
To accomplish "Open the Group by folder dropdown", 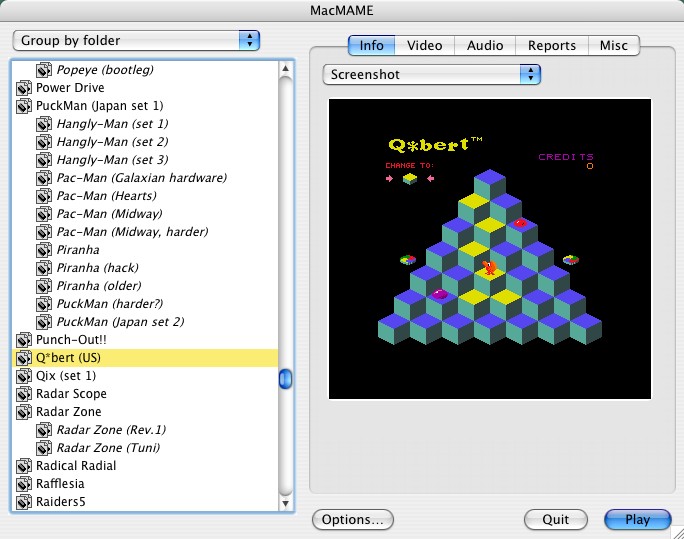I will [136, 41].
